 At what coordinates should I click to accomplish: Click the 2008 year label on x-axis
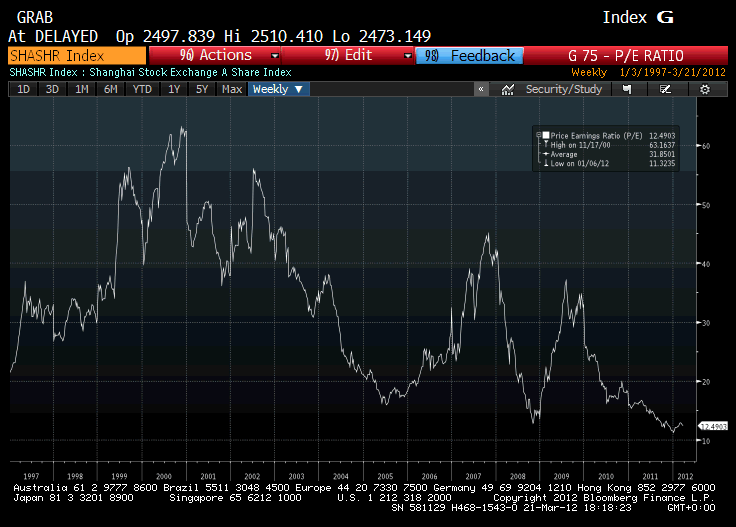[x=518, y=476]
